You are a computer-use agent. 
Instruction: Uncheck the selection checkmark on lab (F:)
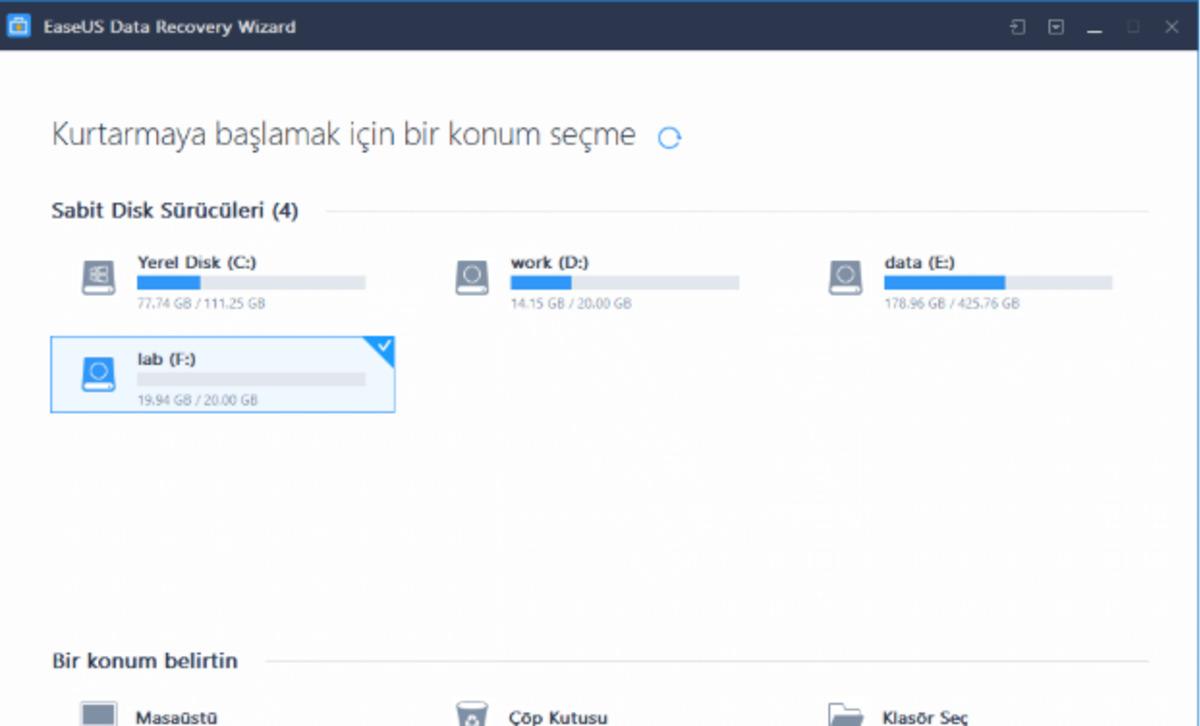(383, 347)
